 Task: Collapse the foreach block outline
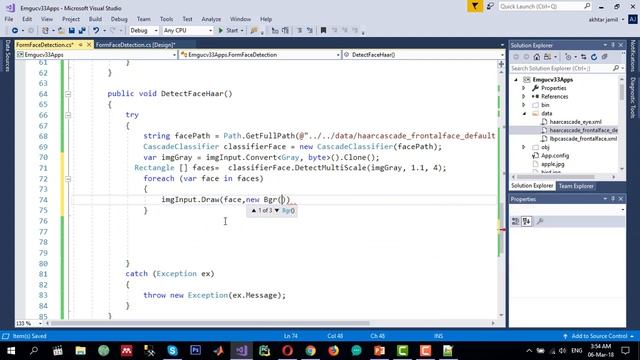tap(68, 179)
